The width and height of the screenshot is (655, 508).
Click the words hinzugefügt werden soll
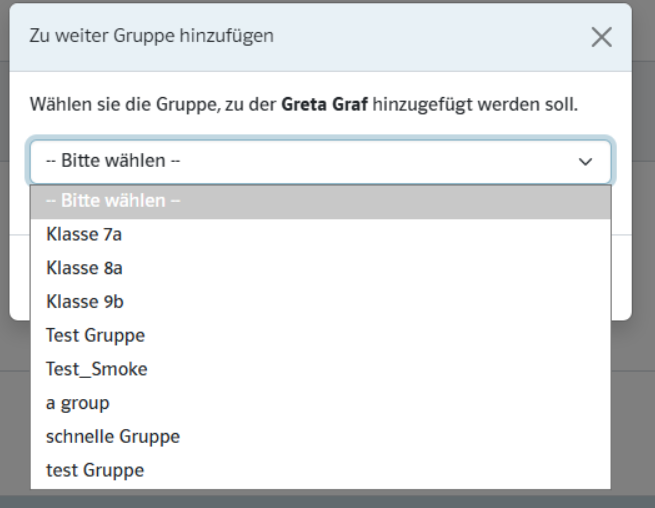coord(475,104)
